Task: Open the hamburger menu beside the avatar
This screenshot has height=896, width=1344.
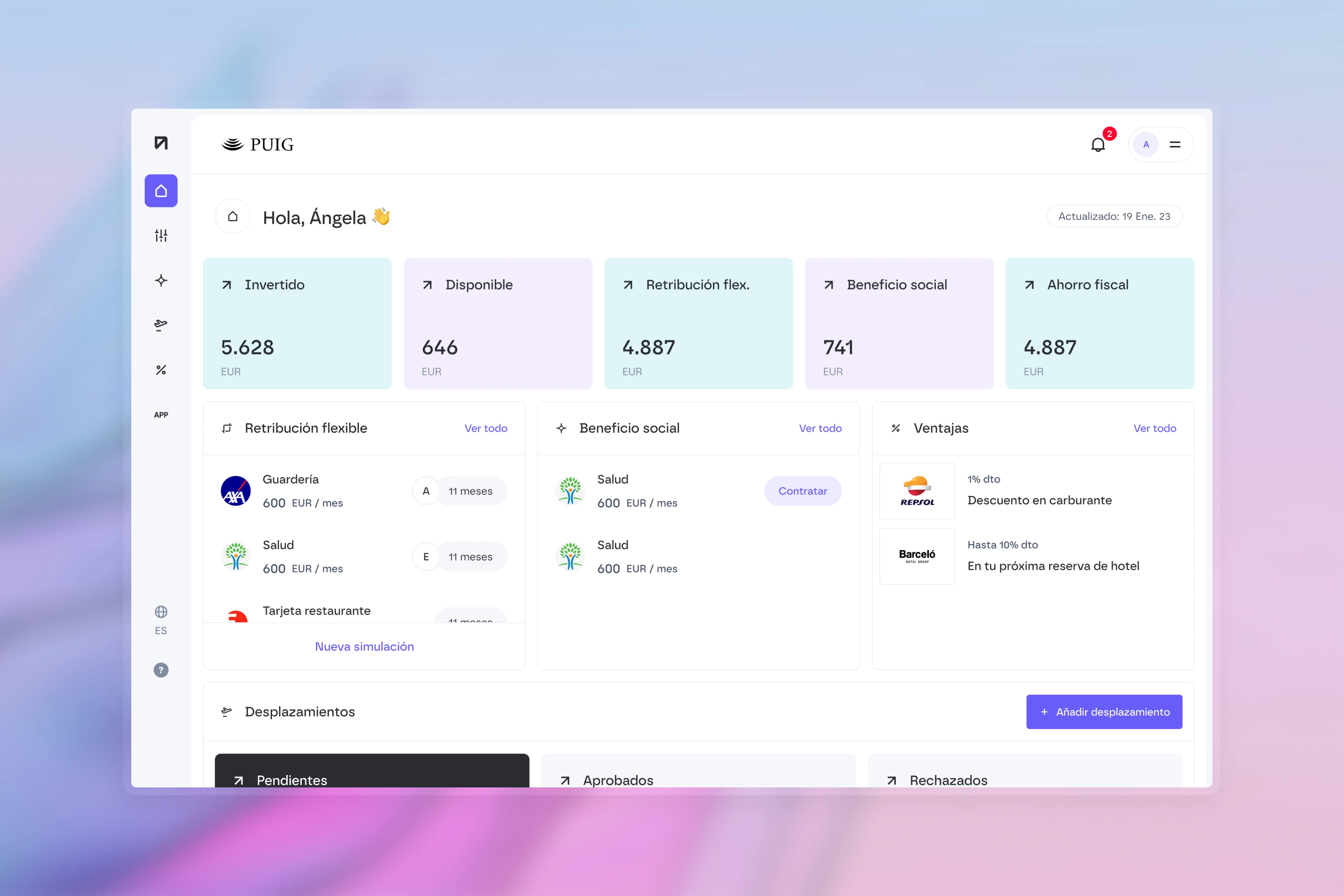Action: (1175, 145)
